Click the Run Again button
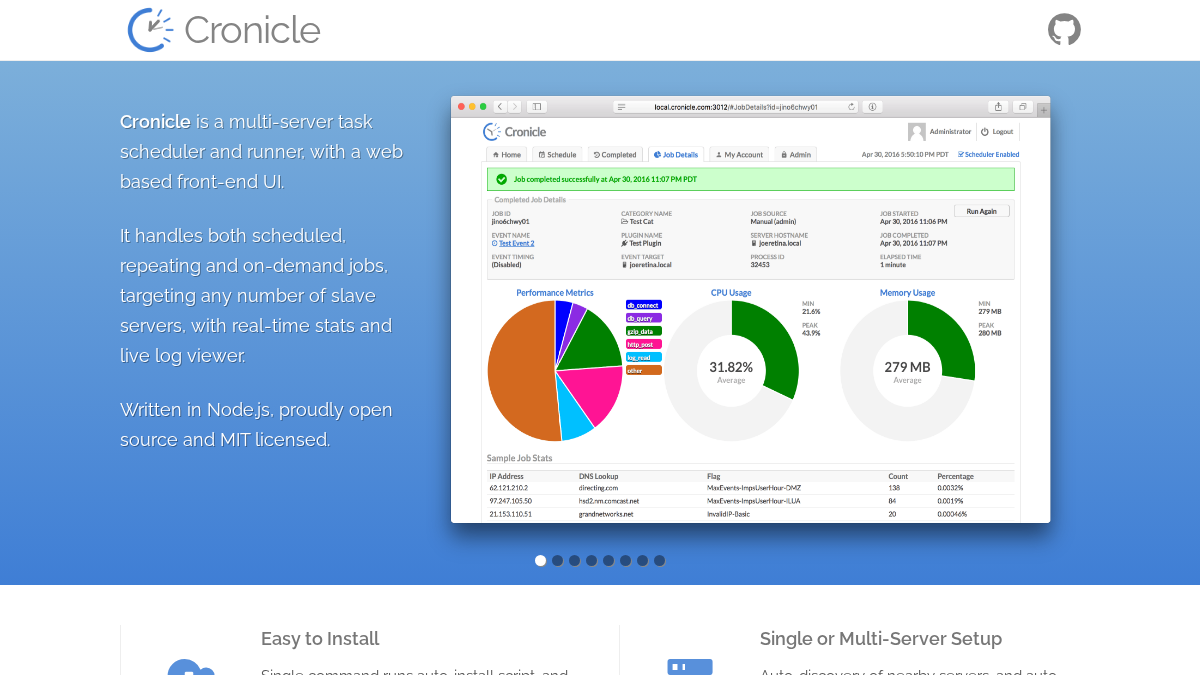Screen dimensions: 1200x675 click(981, 211)
